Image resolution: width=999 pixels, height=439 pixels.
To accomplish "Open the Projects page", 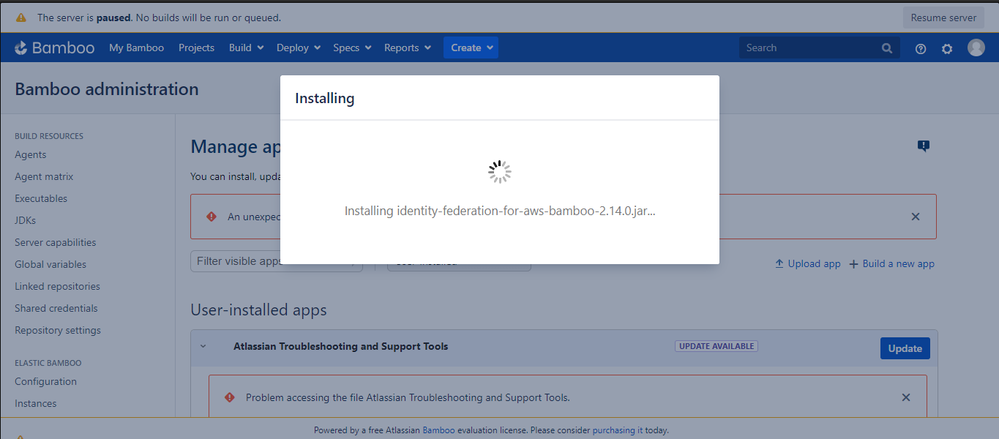I will (196, 48).
